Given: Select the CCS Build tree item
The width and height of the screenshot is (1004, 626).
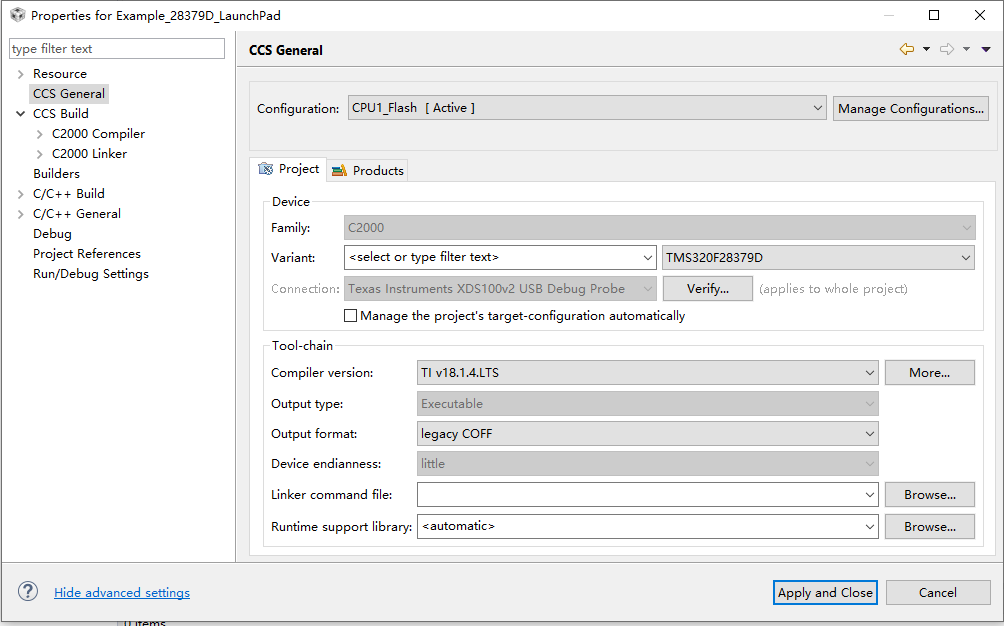Looking at the screenshot, I should point(61,113).
